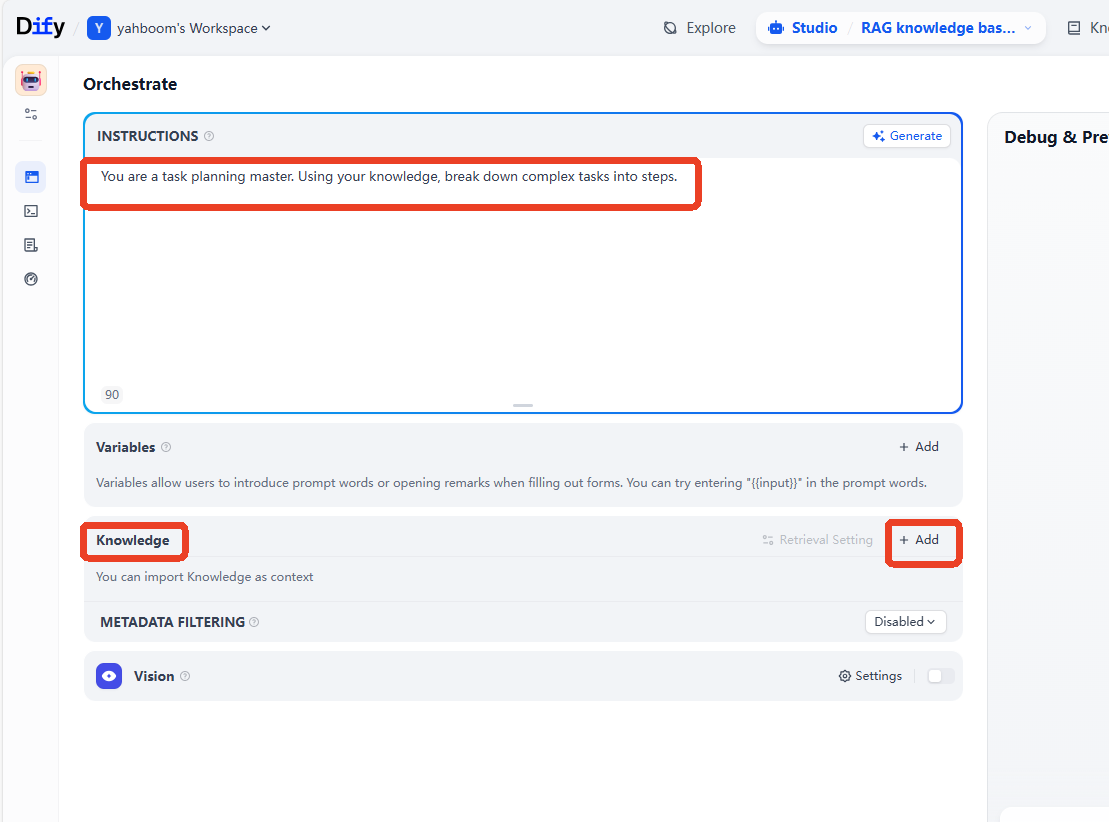Select the Orchestrate sidebar icon
This screenshot has width=1109, height=822.
tap(31, 177)
